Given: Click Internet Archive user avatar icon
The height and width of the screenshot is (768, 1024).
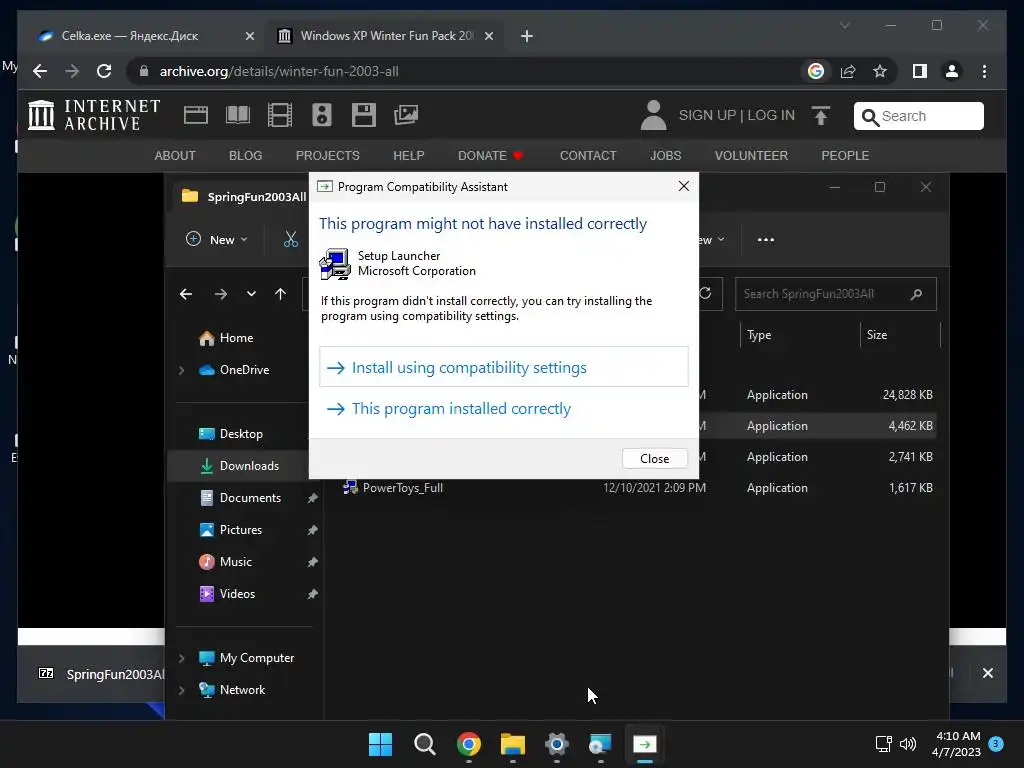Looking at the screenshot, I should [x=653, y=116].
